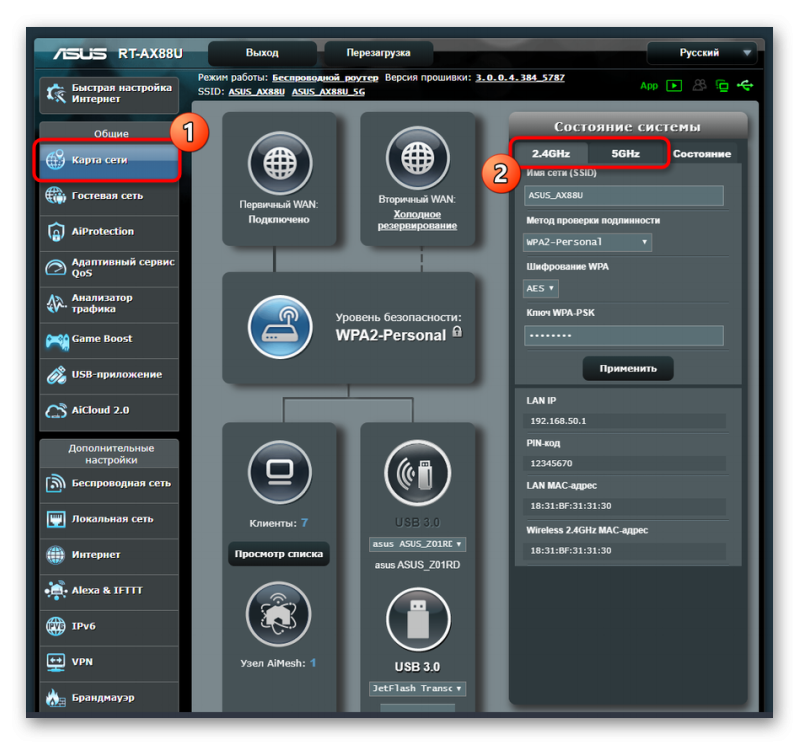Screen dimensions: 800x745
Task: Click the green App play icon in header
Action: click(673, 86)
